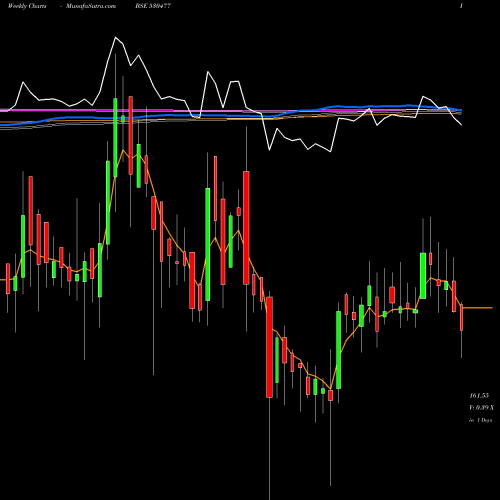Click the 'Weekly Charts' title text
The height and width of the screenshot is (500, 500).
click(x=27, y=6)
